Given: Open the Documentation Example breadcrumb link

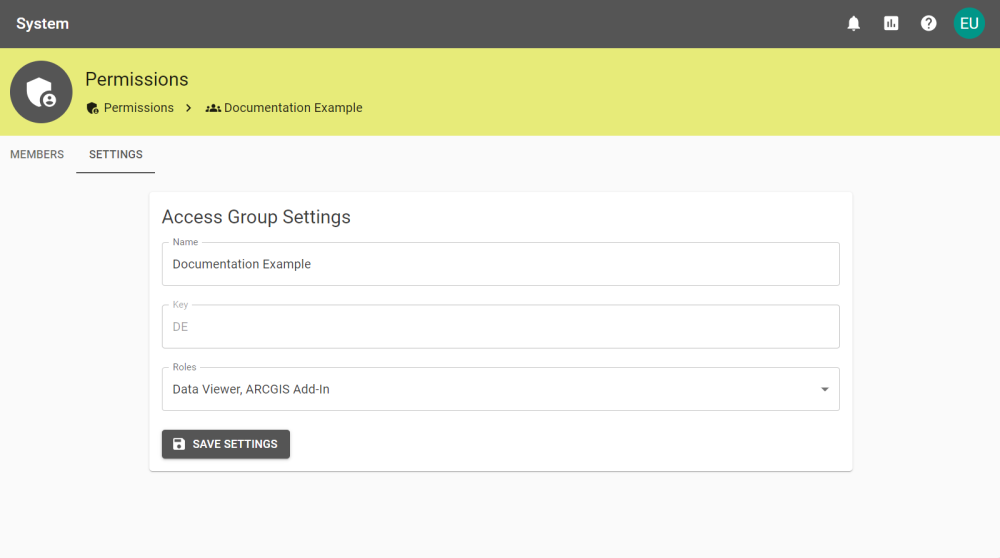Looking at the screenshot, I should click(293, 108).
